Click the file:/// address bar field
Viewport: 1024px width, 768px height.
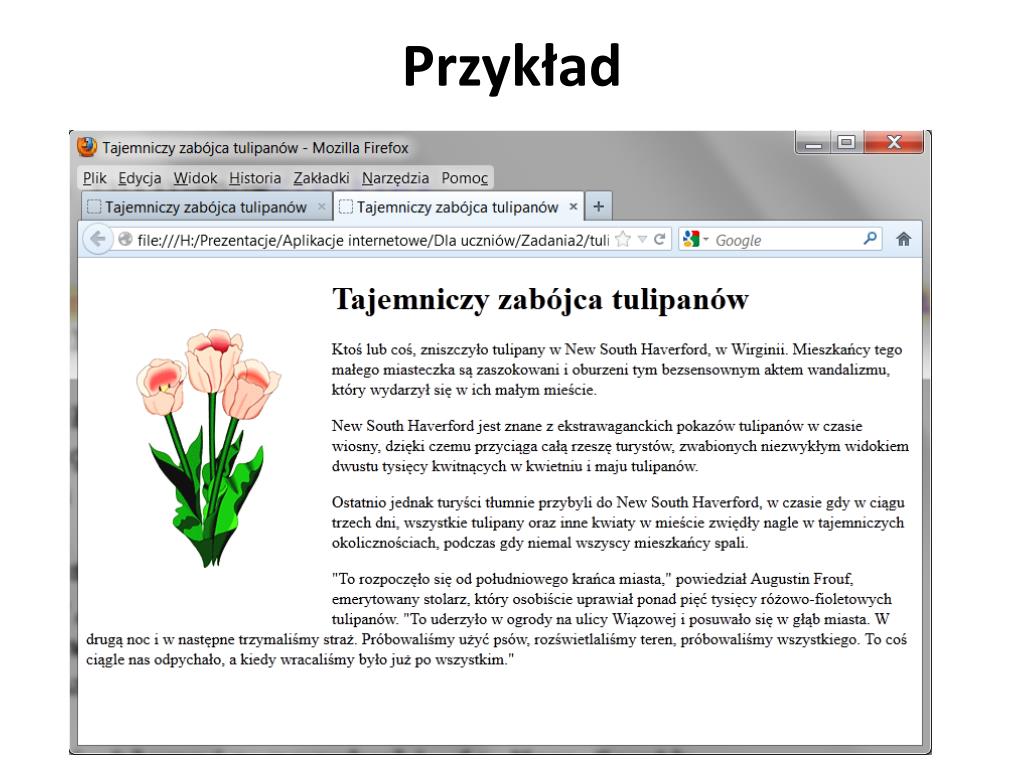372,240
